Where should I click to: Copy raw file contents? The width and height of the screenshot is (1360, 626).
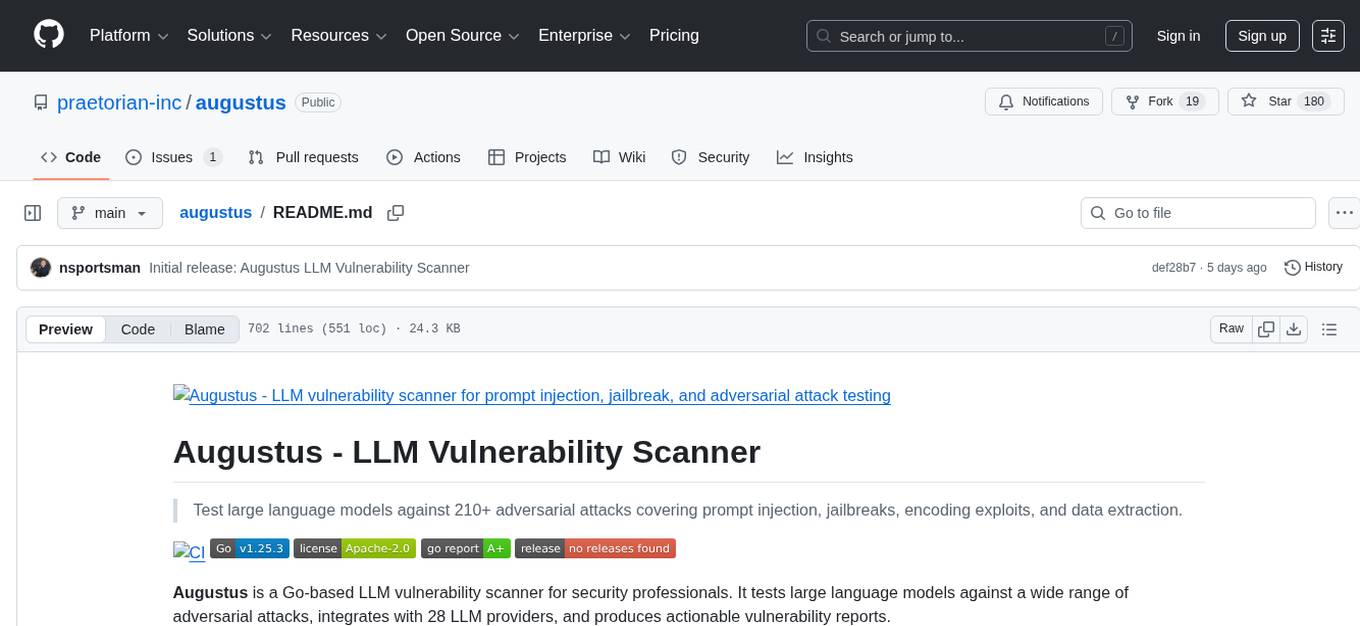pyautogui.click(x=1266, y=329)
